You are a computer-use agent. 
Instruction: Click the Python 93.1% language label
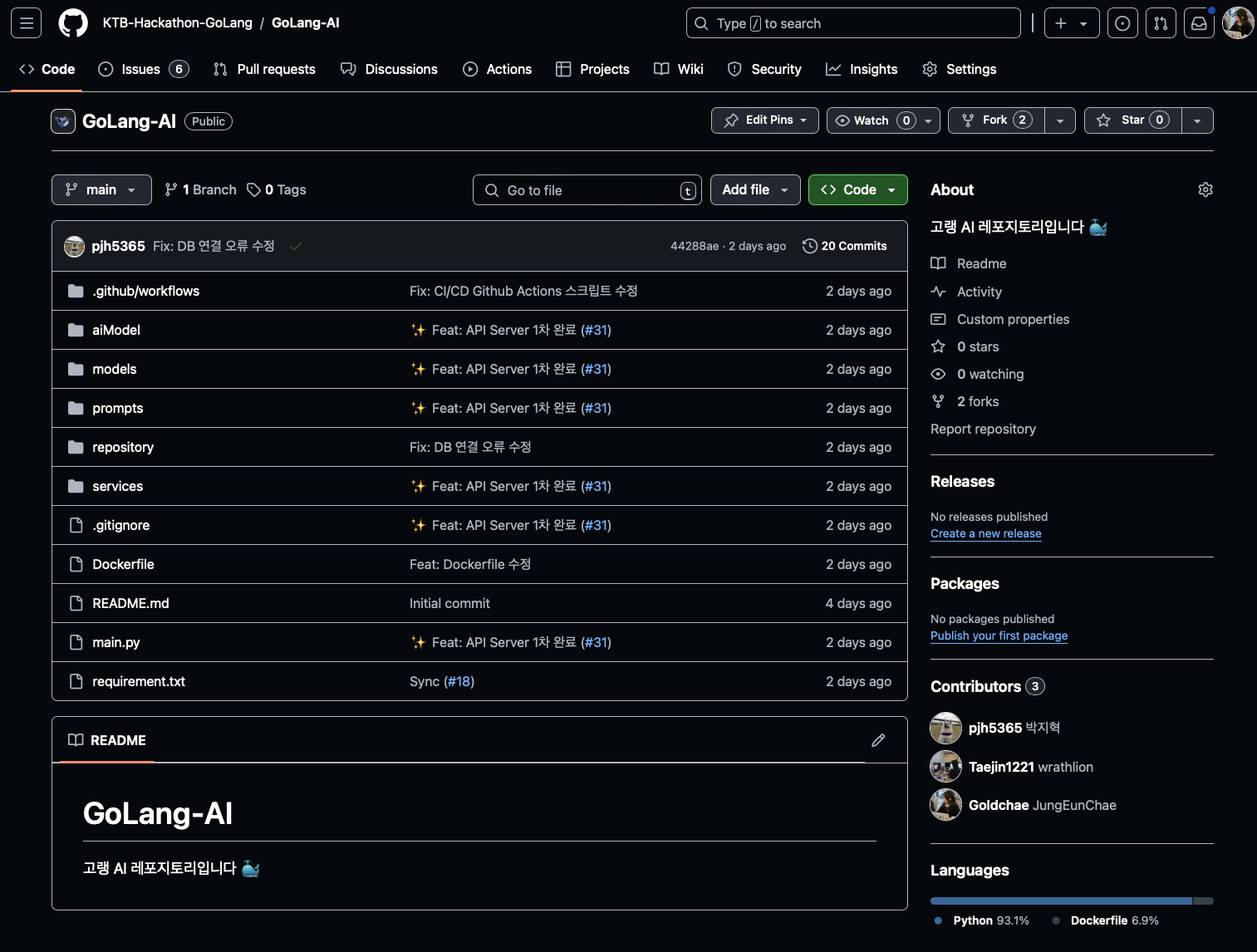tap(982, 920)
